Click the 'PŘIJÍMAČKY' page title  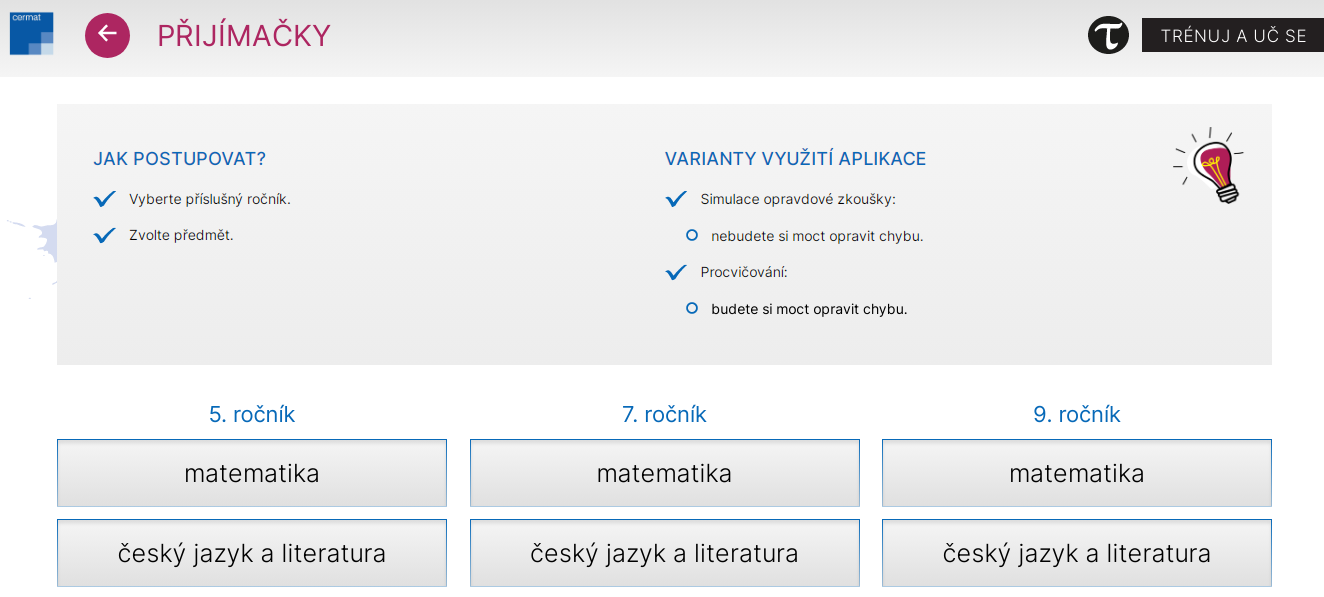(244, 36)
